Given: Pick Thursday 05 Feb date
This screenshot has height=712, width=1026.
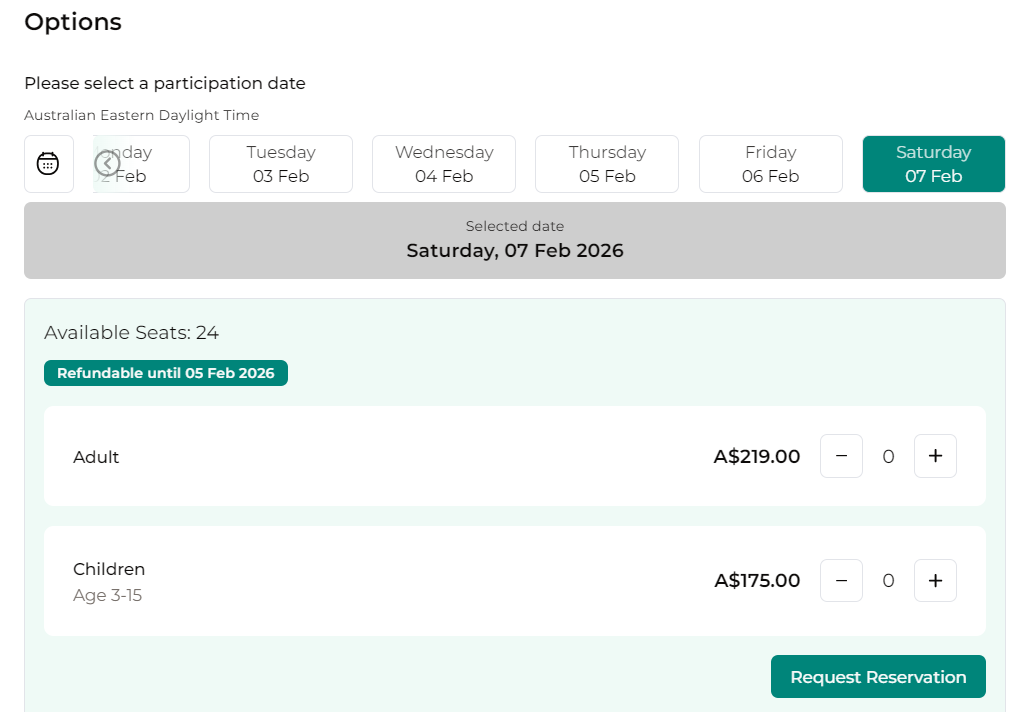Looking at the screenshot, I should tap(607, 164).
